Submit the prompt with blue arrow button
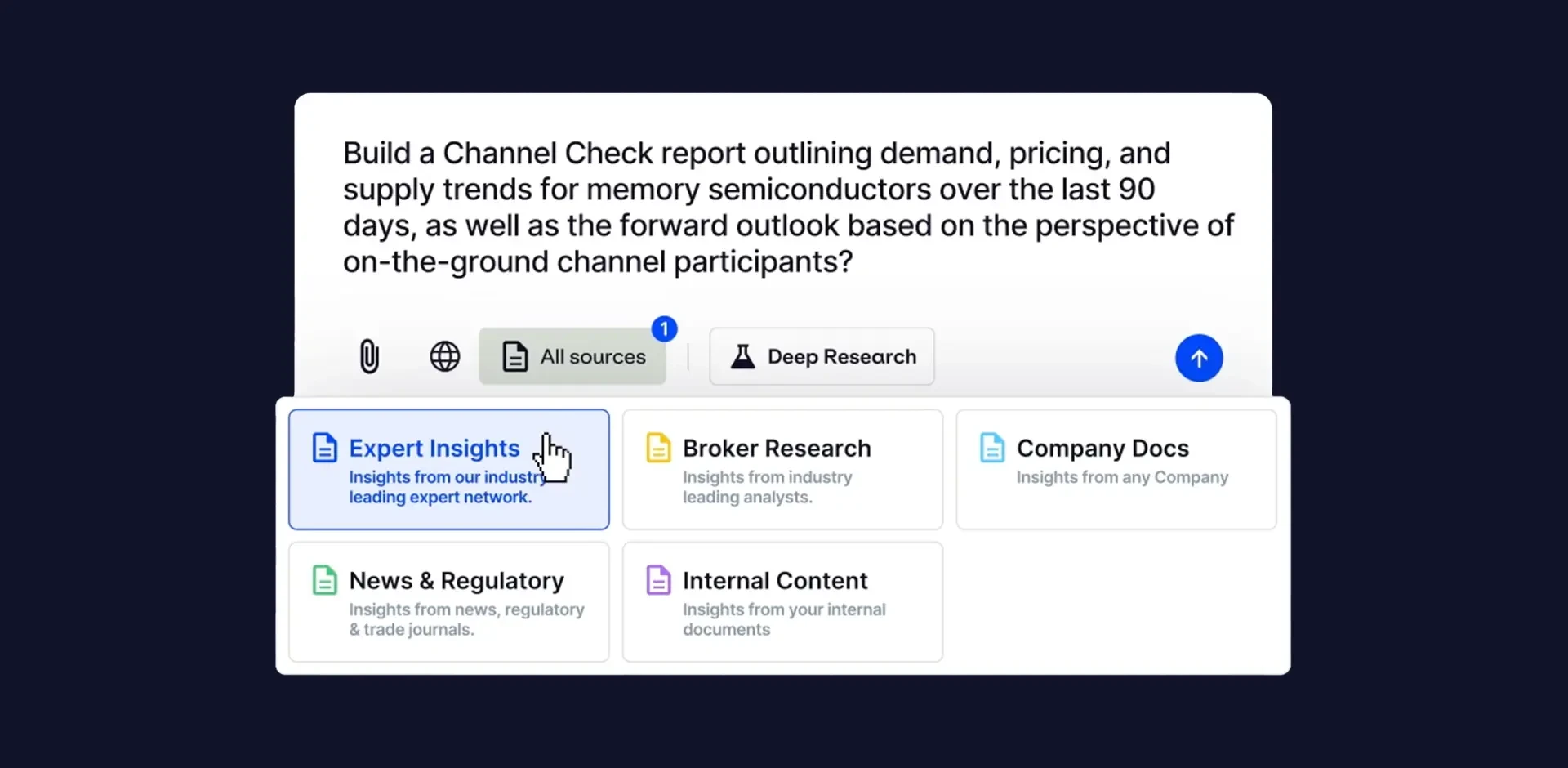Viewport: 1568px width, 768px height. [x=1198, y=358]
